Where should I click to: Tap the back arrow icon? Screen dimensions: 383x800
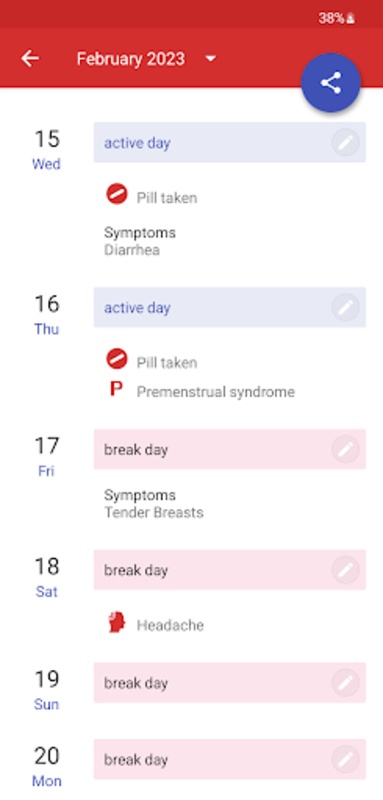30,59
